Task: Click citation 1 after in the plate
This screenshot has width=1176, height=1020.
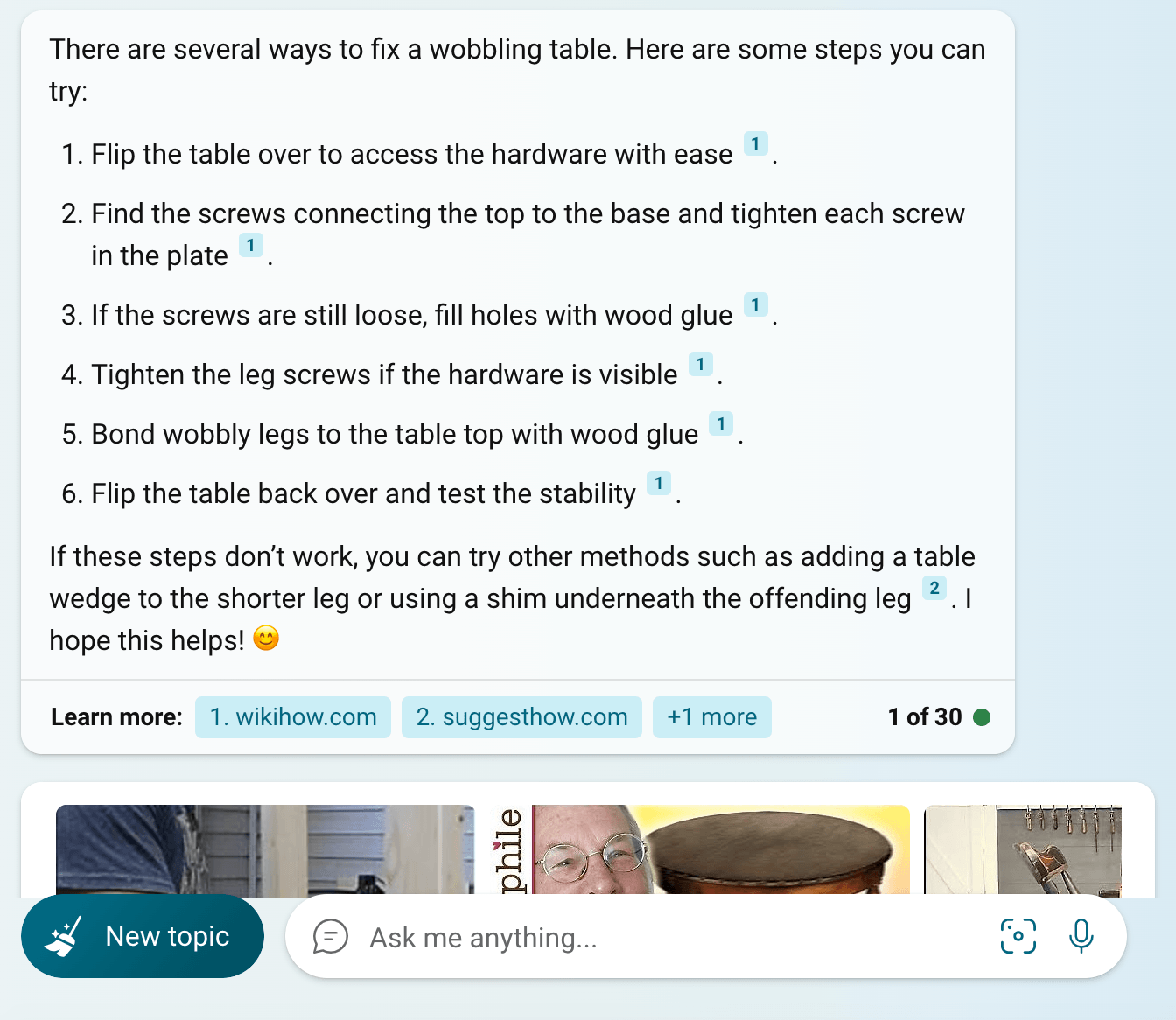Action: [x=250, y=245]
